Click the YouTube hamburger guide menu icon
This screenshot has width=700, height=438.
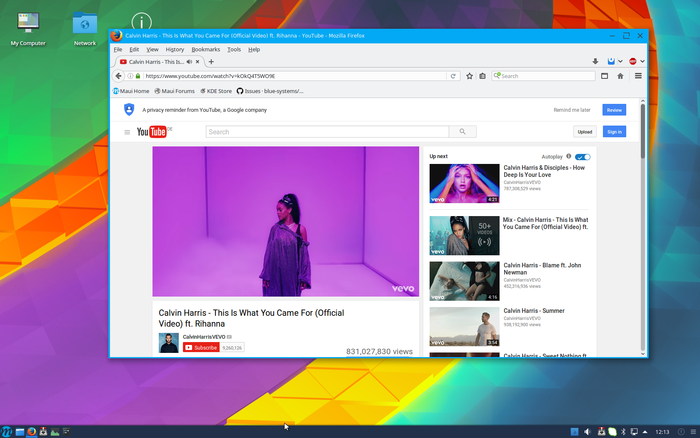(127, 132)
